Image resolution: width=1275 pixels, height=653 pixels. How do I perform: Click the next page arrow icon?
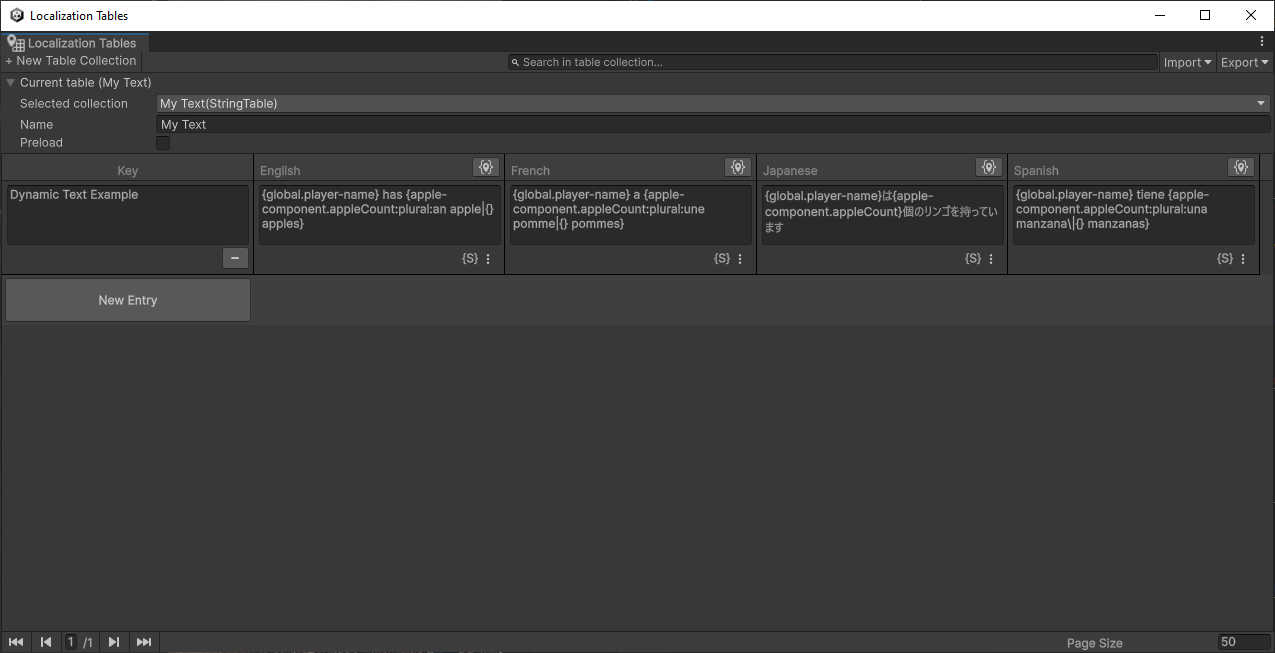point(113,641)
